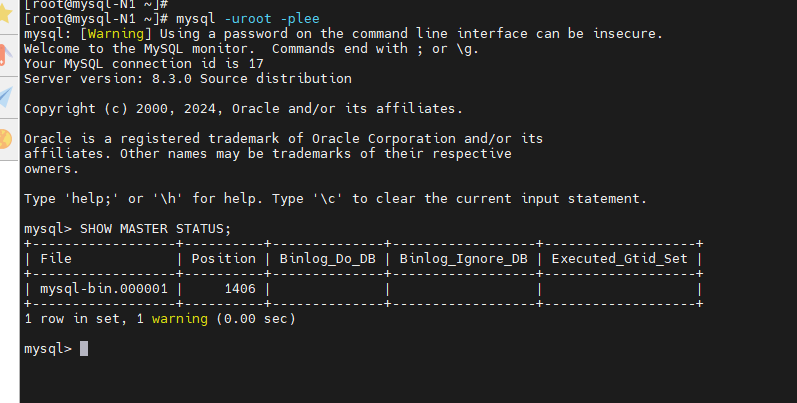Click the Binlog_Do_DB column header
Screen dimensions: 797x403
click(x=328, y=259)
